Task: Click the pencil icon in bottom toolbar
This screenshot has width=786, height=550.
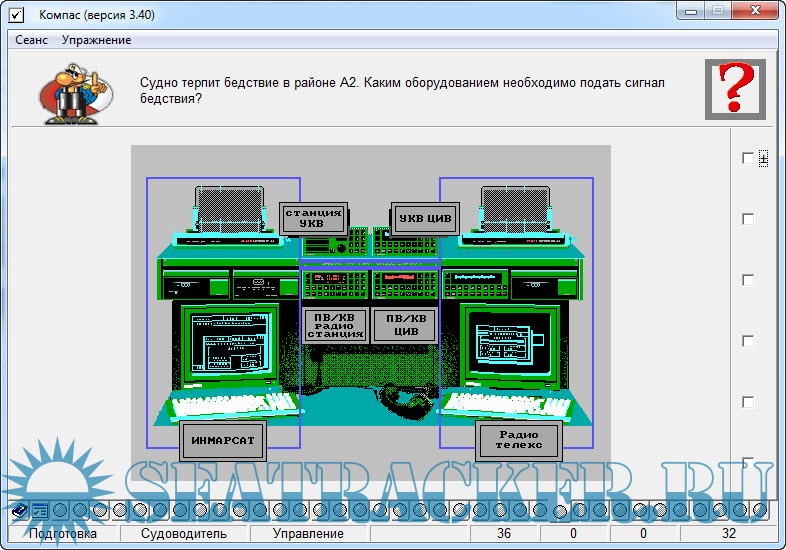Action: (x=19, y=511)
